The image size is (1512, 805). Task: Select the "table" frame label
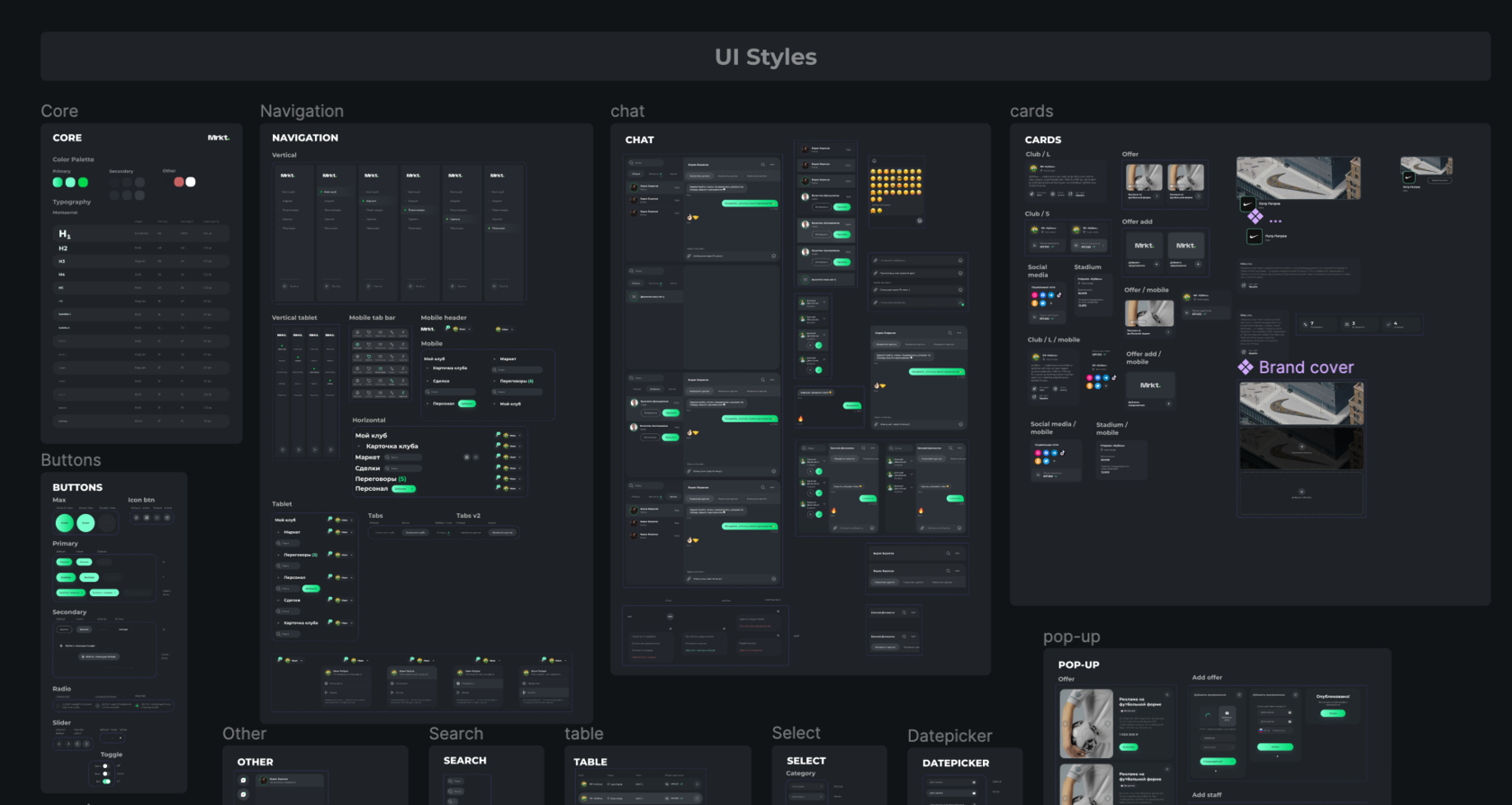(x=584, y=734)
